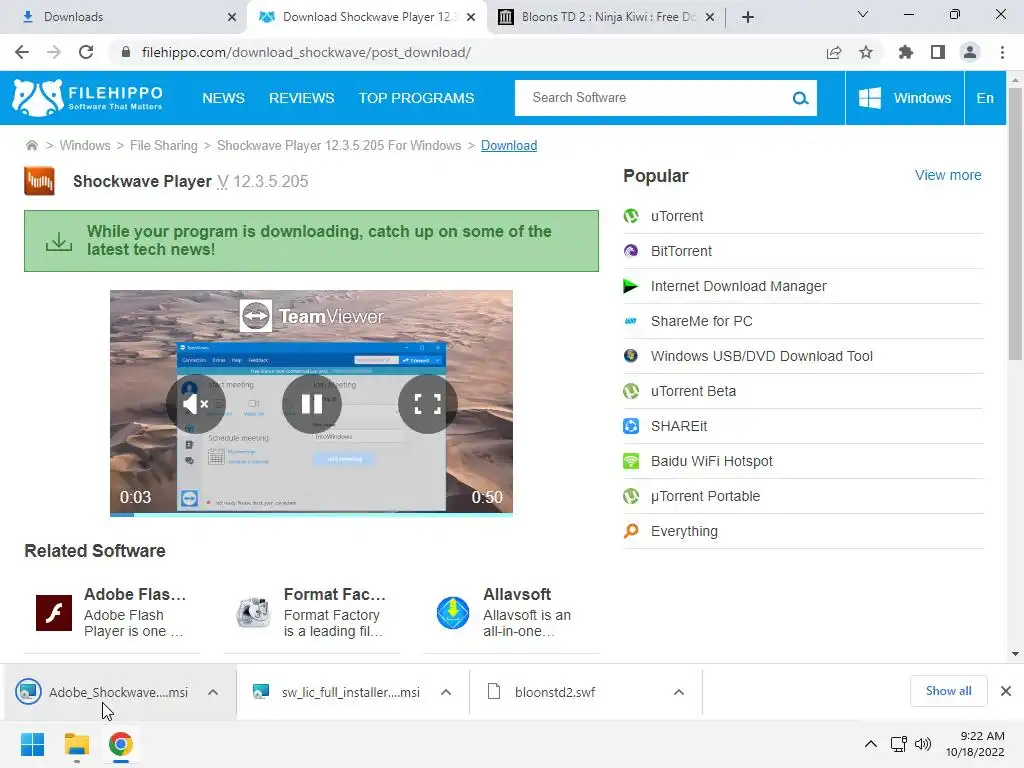Click the Windows USB/DVD Download Tool icon

point(631,356)
